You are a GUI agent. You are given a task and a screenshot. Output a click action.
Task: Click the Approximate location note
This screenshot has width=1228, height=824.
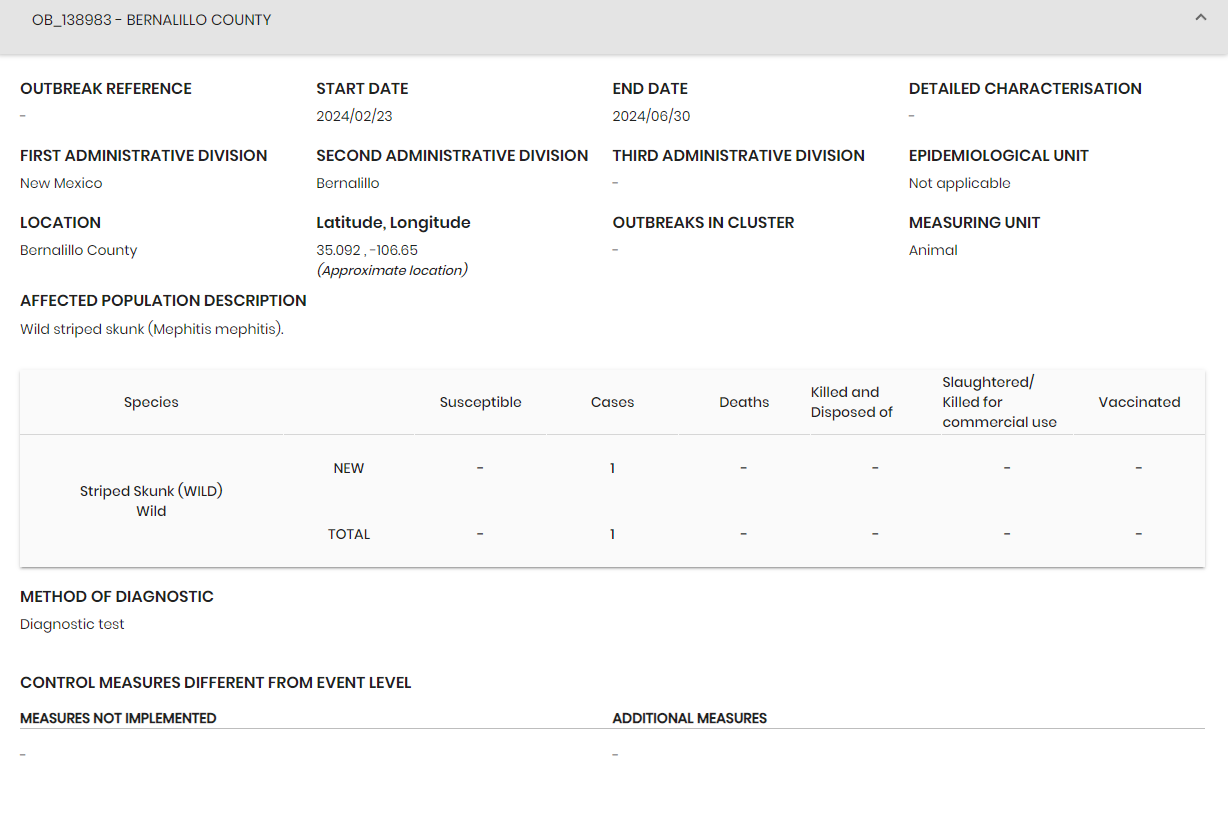(x=392, y=270)
